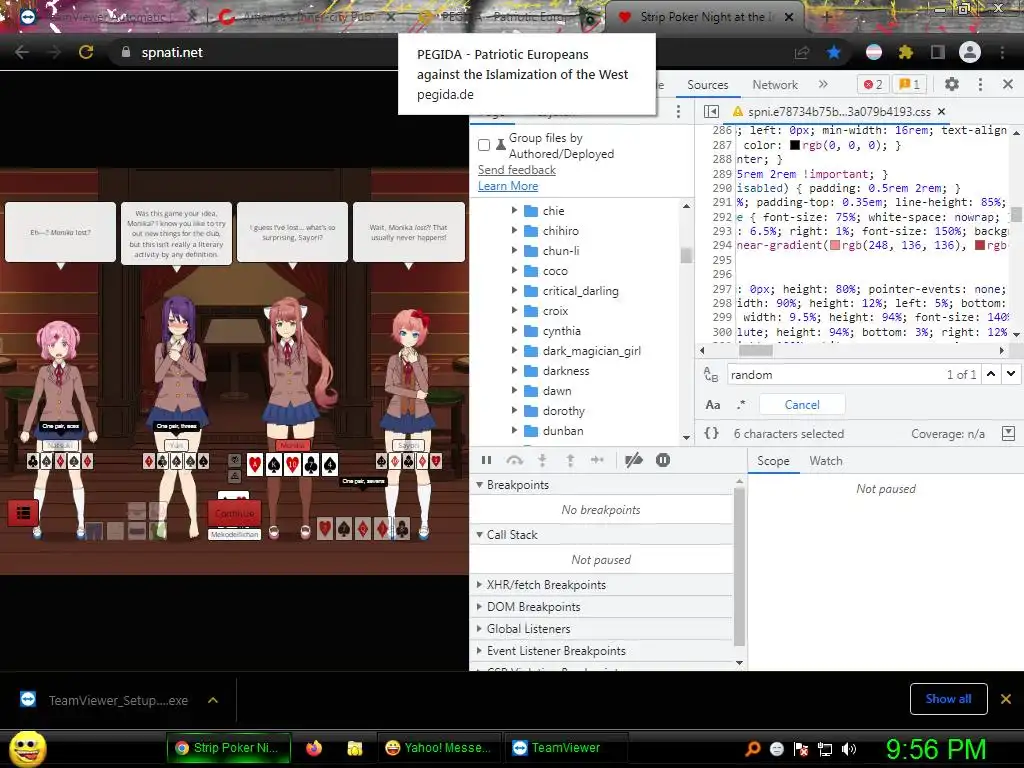Image resolution: width=1024 pixels, height=768 pixels.
Task: Open the striped flag extension icon
Action: tap(873, 52)
